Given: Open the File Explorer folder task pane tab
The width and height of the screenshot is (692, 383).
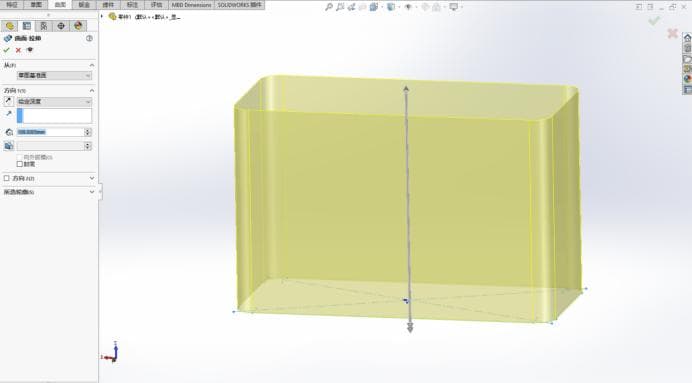Looking at the screenshot, I should pos(687,58).
